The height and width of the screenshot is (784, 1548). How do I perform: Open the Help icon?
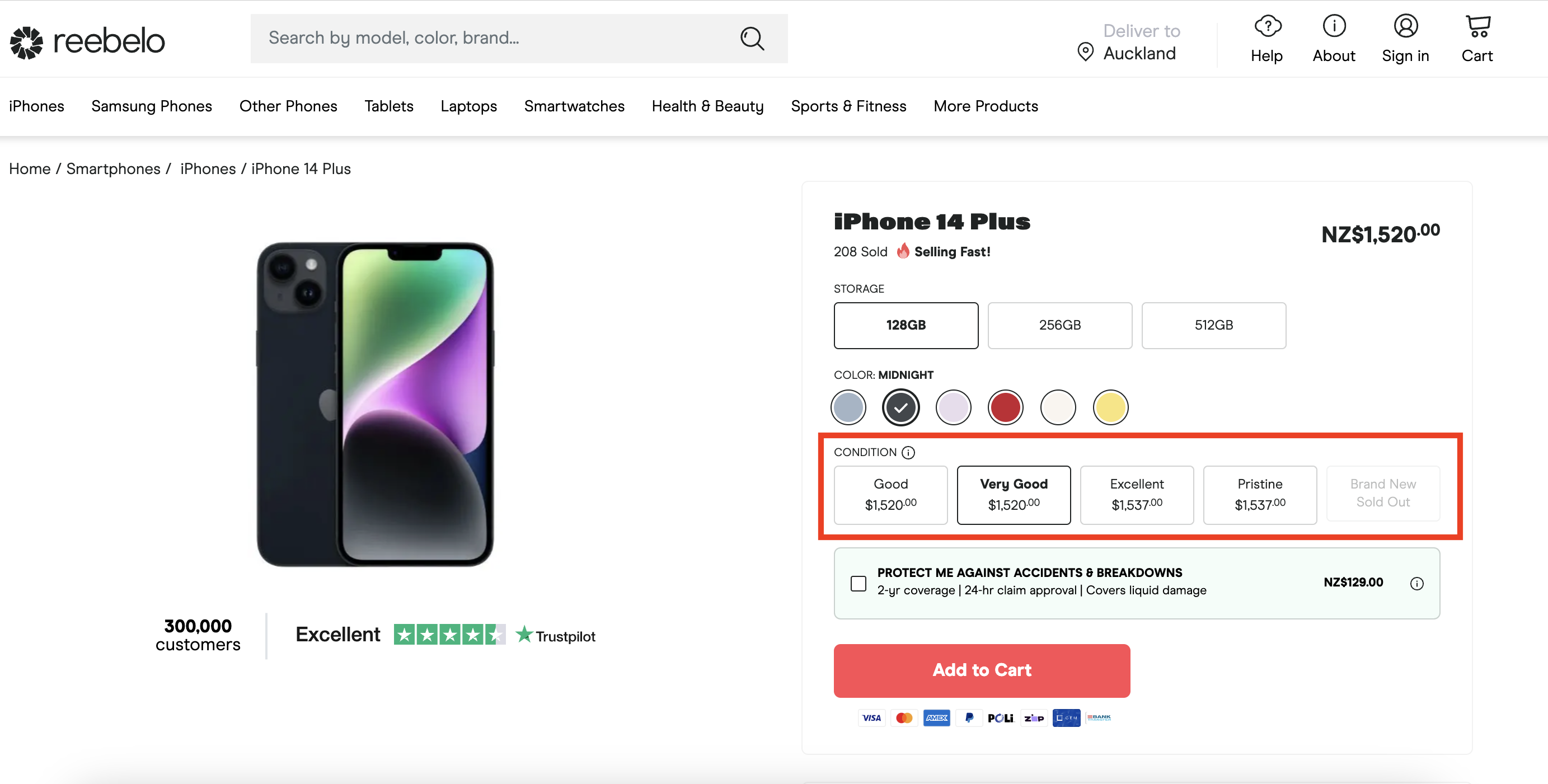coord(1266,26)
